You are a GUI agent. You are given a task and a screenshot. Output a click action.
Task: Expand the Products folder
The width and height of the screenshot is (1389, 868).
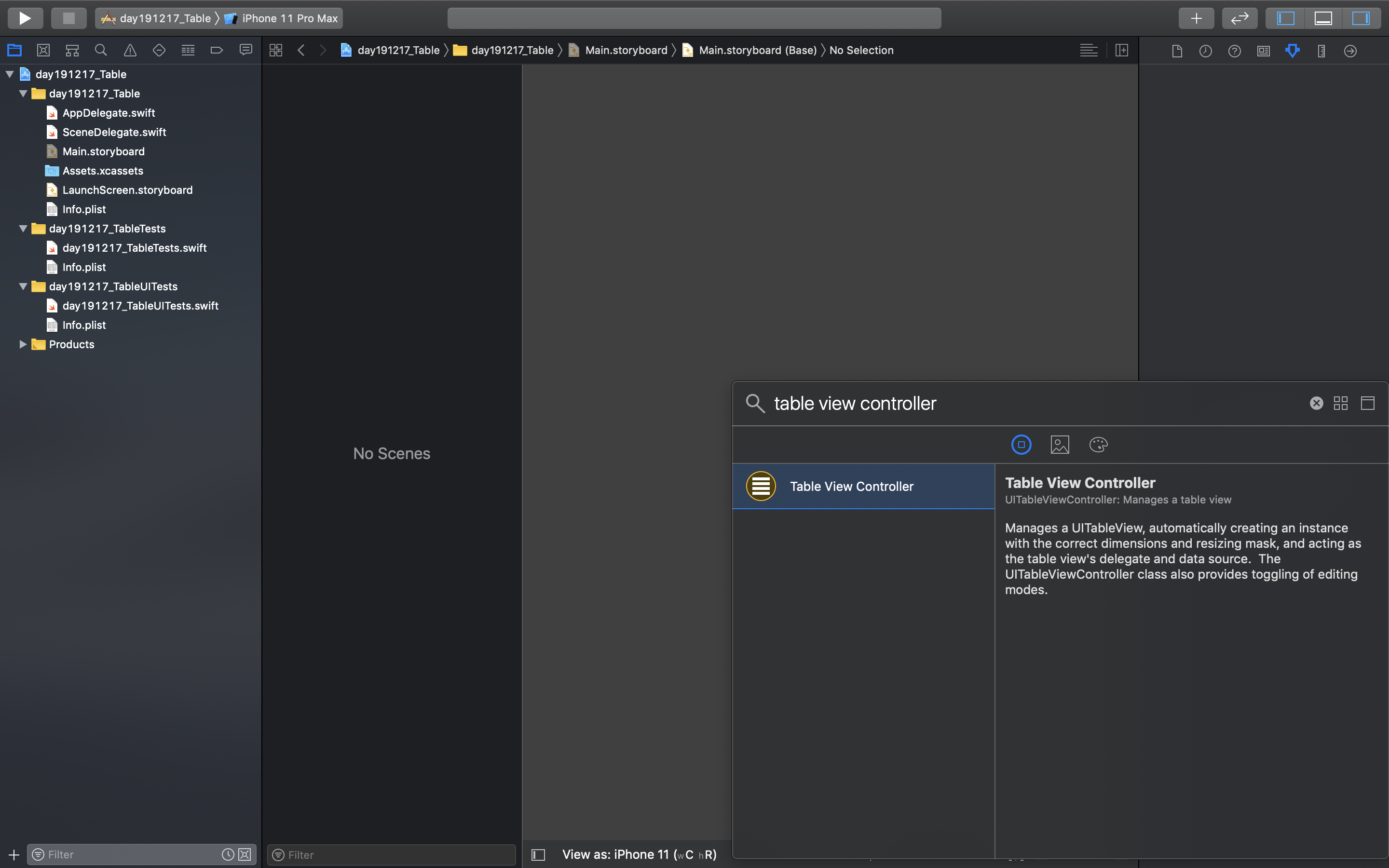pyautogui.click(x=23, y=344)
